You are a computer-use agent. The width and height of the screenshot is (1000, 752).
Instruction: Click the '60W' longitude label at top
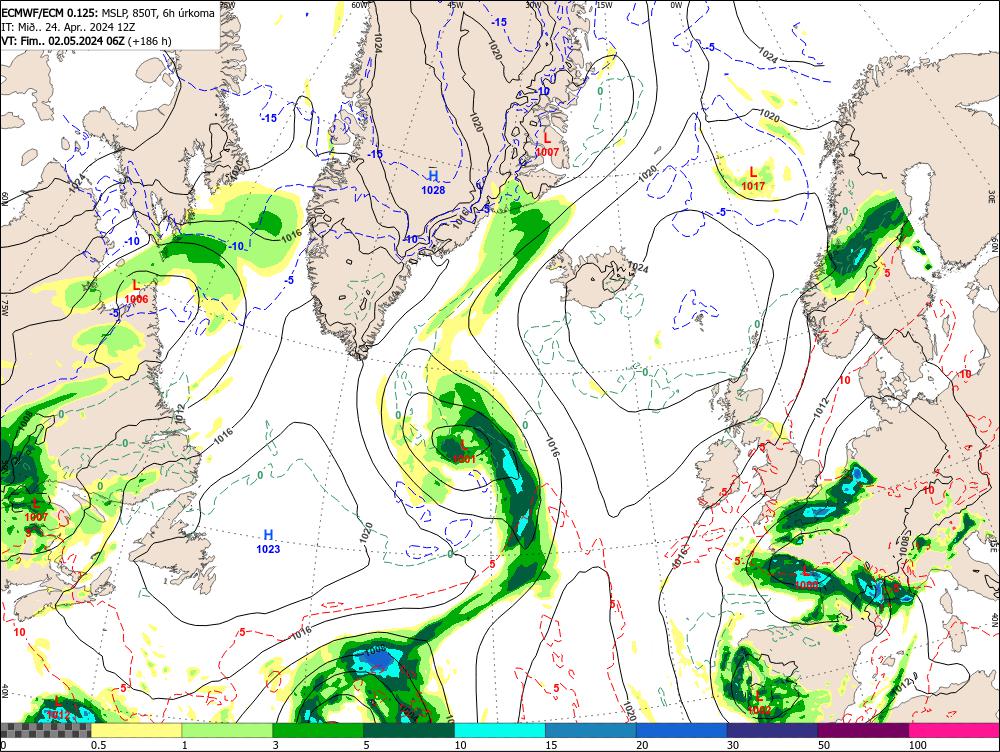(360, 5)
